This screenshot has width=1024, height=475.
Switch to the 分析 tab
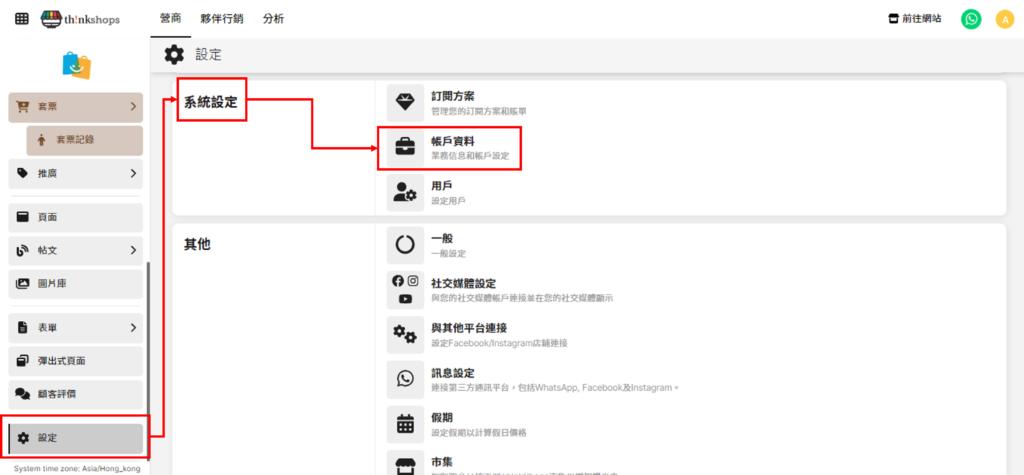click(x=273, y=19)
